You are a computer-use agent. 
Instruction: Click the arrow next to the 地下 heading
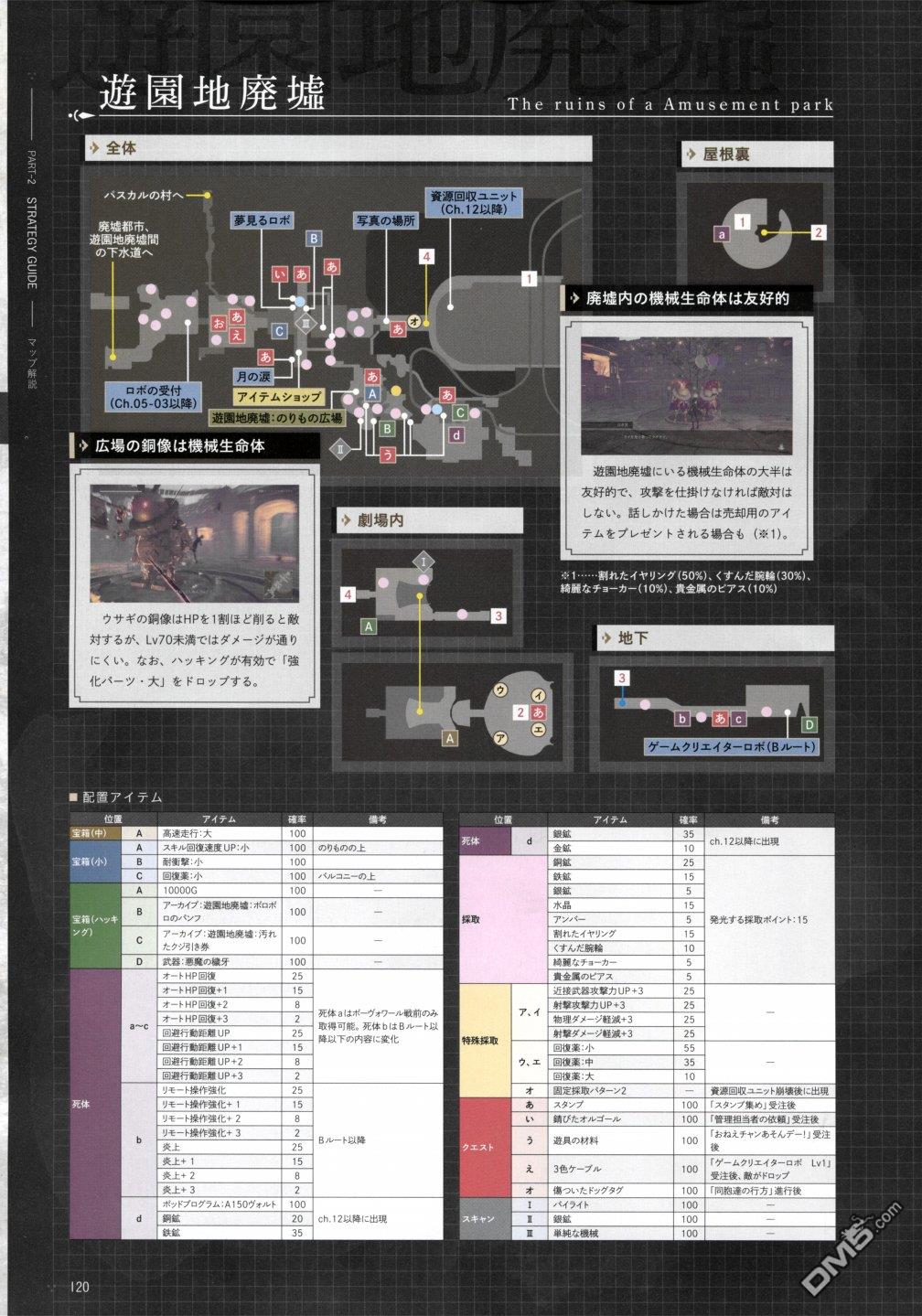(605, 637)
